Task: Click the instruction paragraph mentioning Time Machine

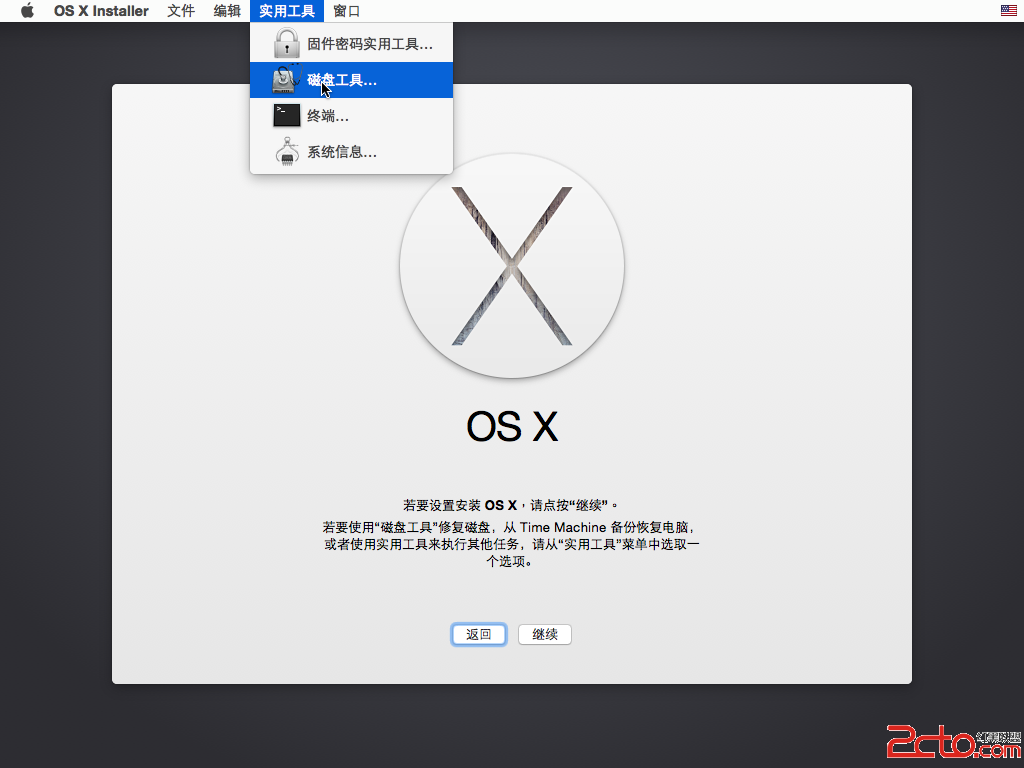Action: [512, 544]
